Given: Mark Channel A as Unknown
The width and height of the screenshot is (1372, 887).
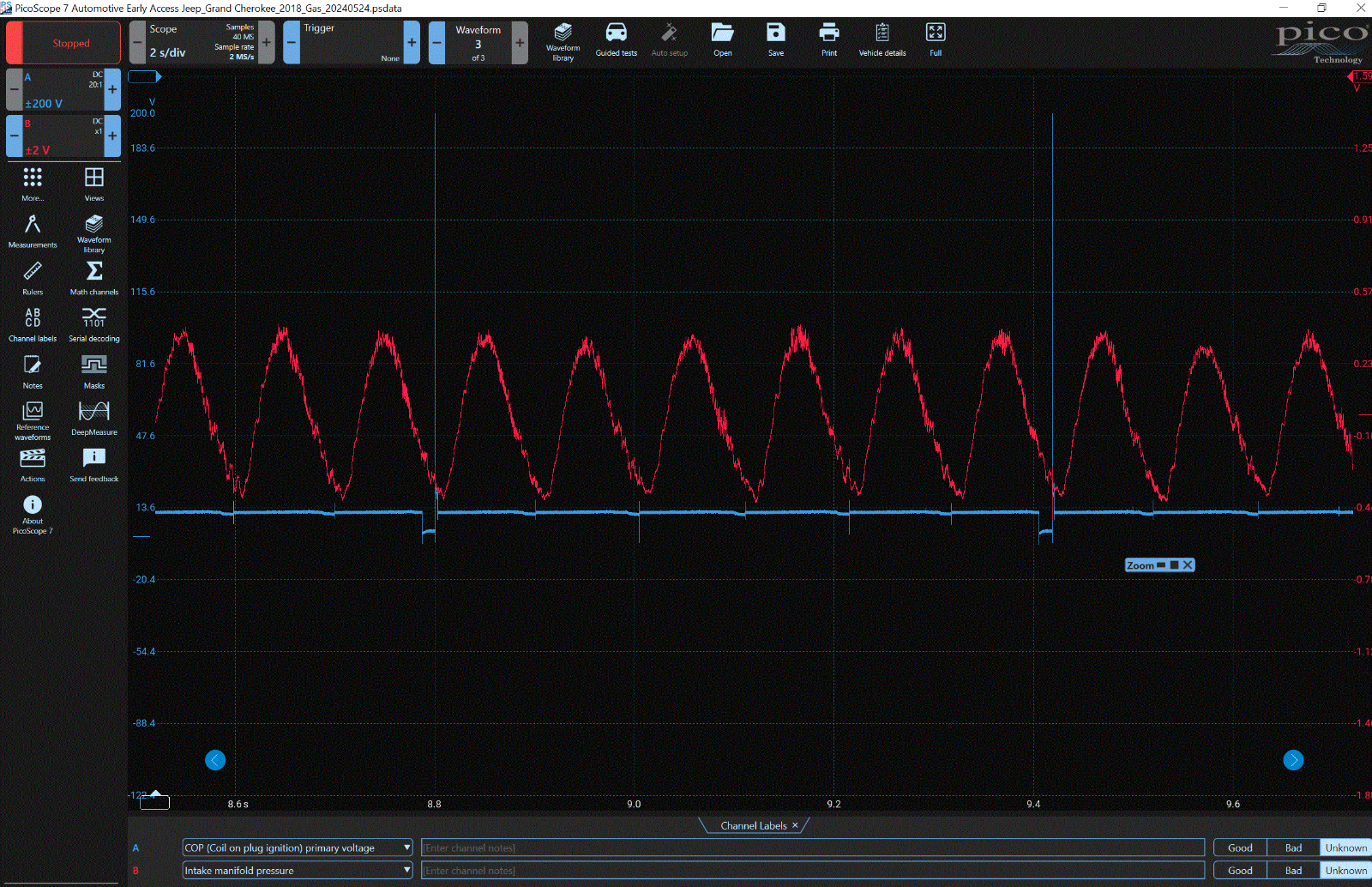Looking at the screenshot, I should pos(1346,848).
